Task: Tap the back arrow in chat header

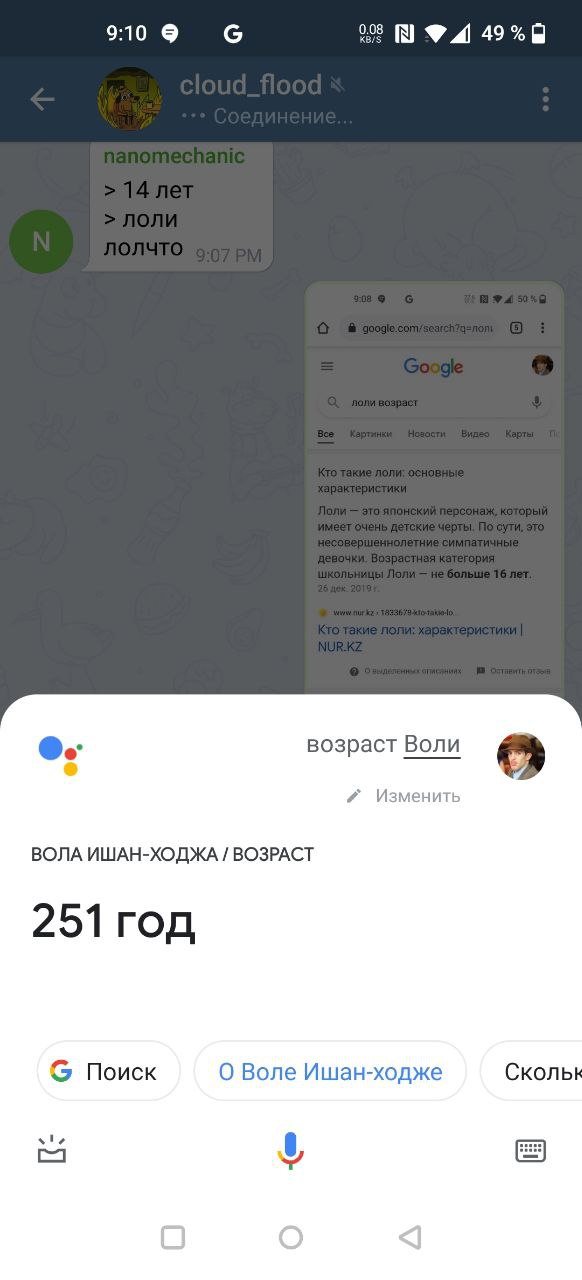Action: point(42,99)
